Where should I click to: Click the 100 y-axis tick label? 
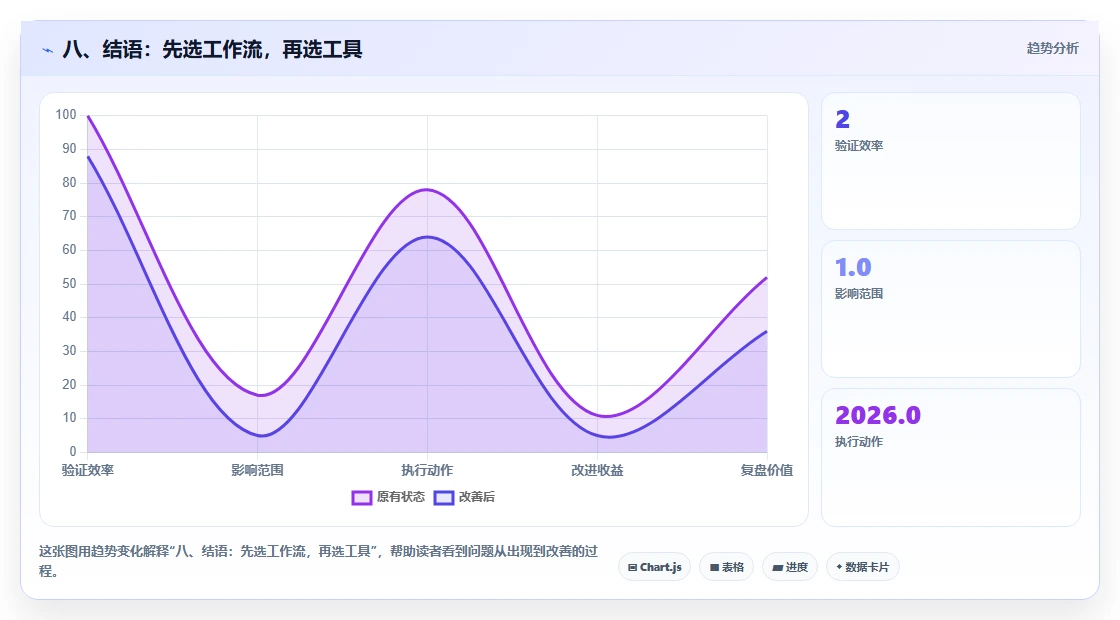point(66,115)
